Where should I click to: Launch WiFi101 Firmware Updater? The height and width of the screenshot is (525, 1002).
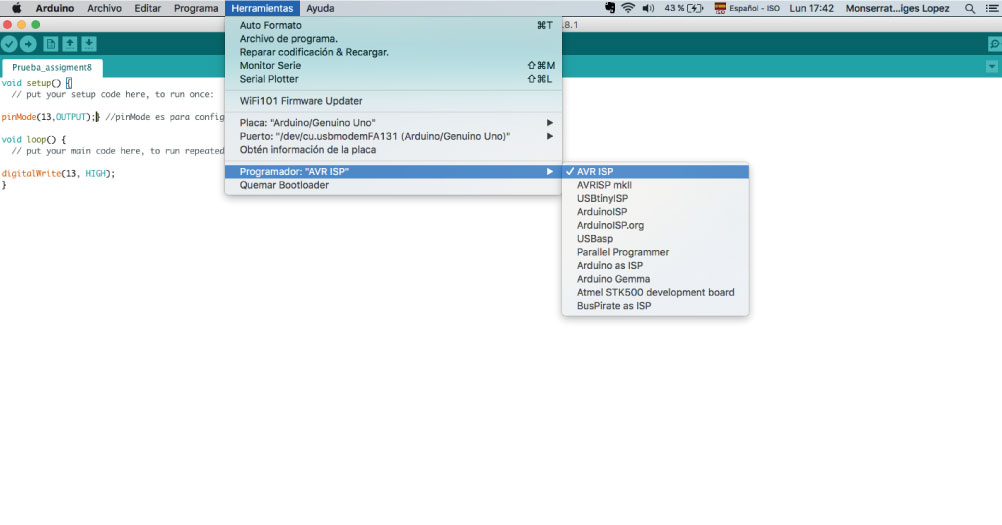(393, 101)
